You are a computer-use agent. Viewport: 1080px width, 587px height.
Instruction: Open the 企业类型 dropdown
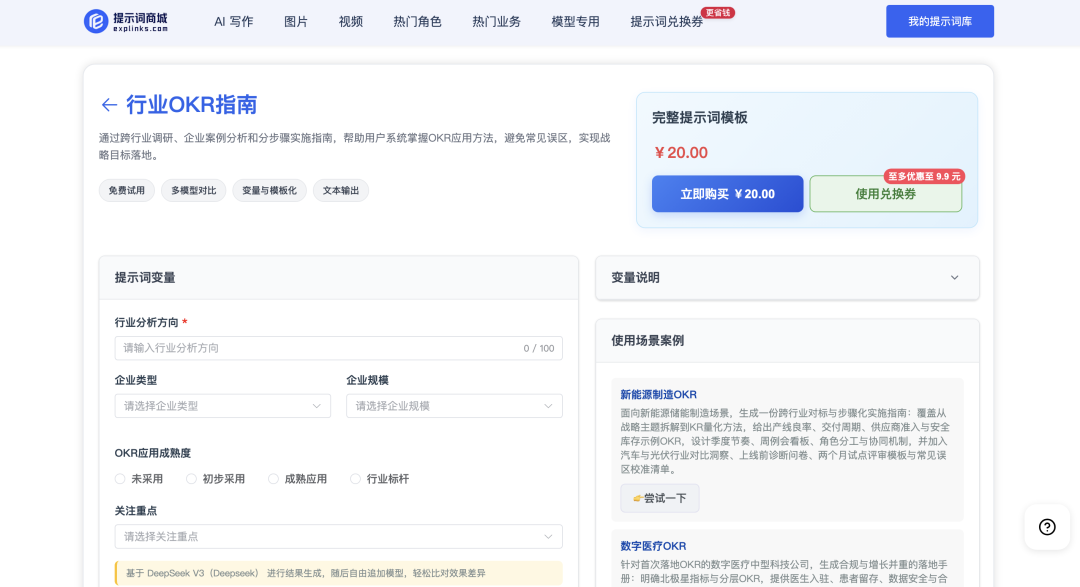tap(222, 406)
